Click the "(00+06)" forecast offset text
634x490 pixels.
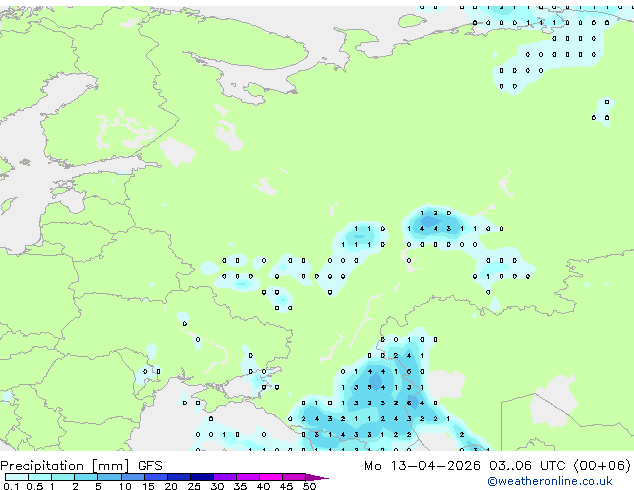coord(602,466)
